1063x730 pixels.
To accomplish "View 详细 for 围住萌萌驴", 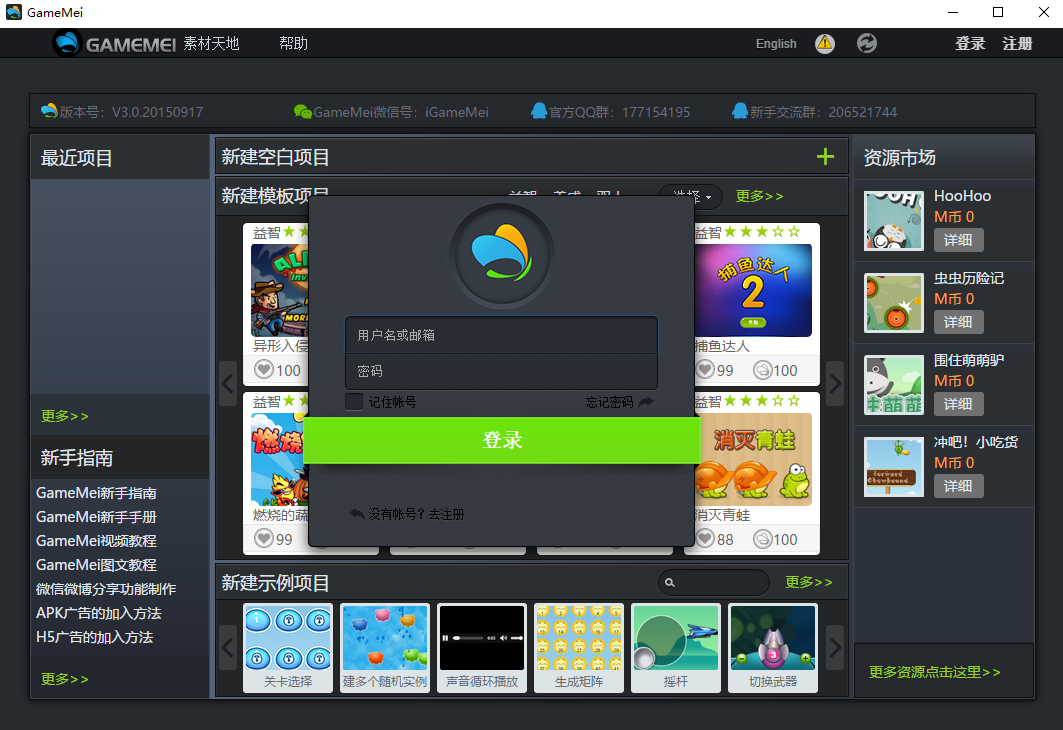I will tap(958, 404).
